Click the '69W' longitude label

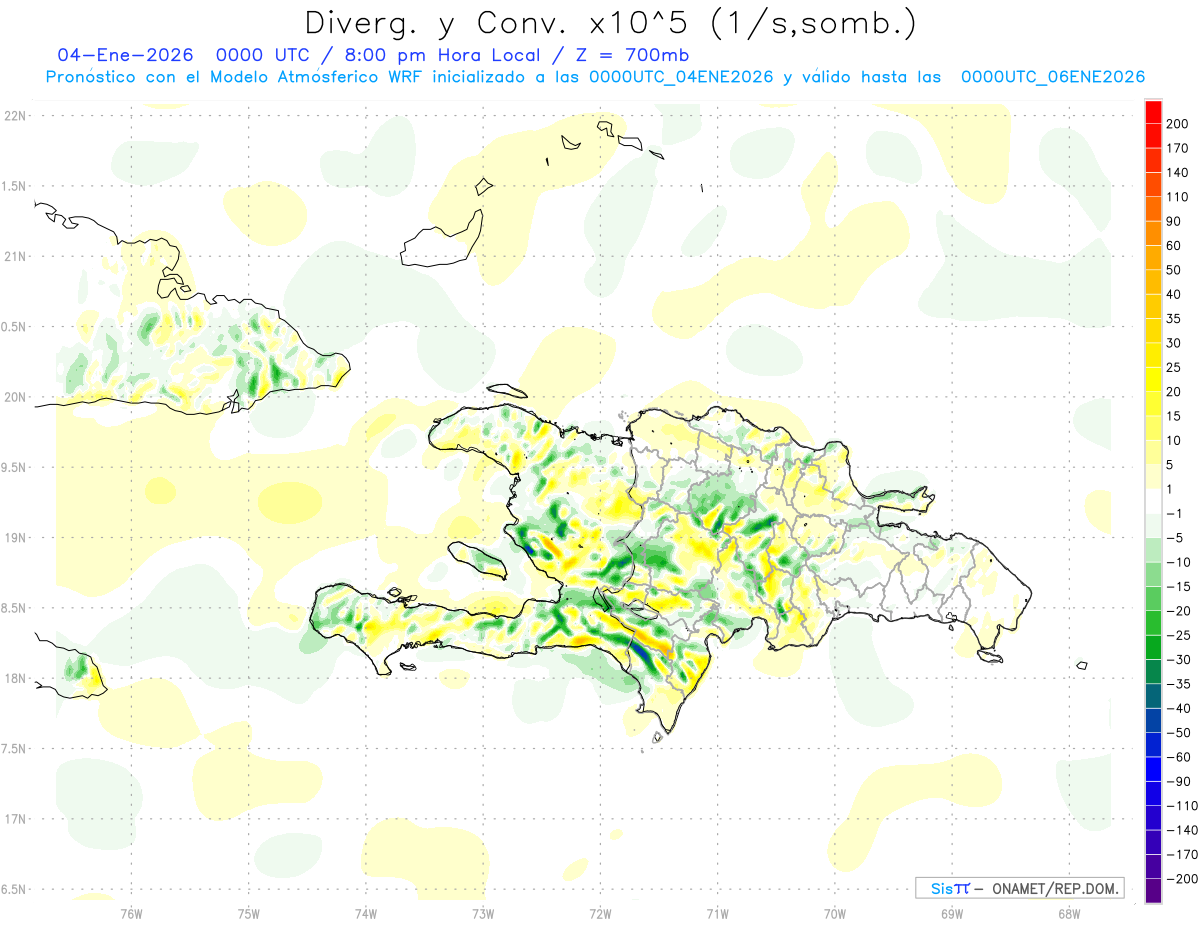[x=952, y=912]
